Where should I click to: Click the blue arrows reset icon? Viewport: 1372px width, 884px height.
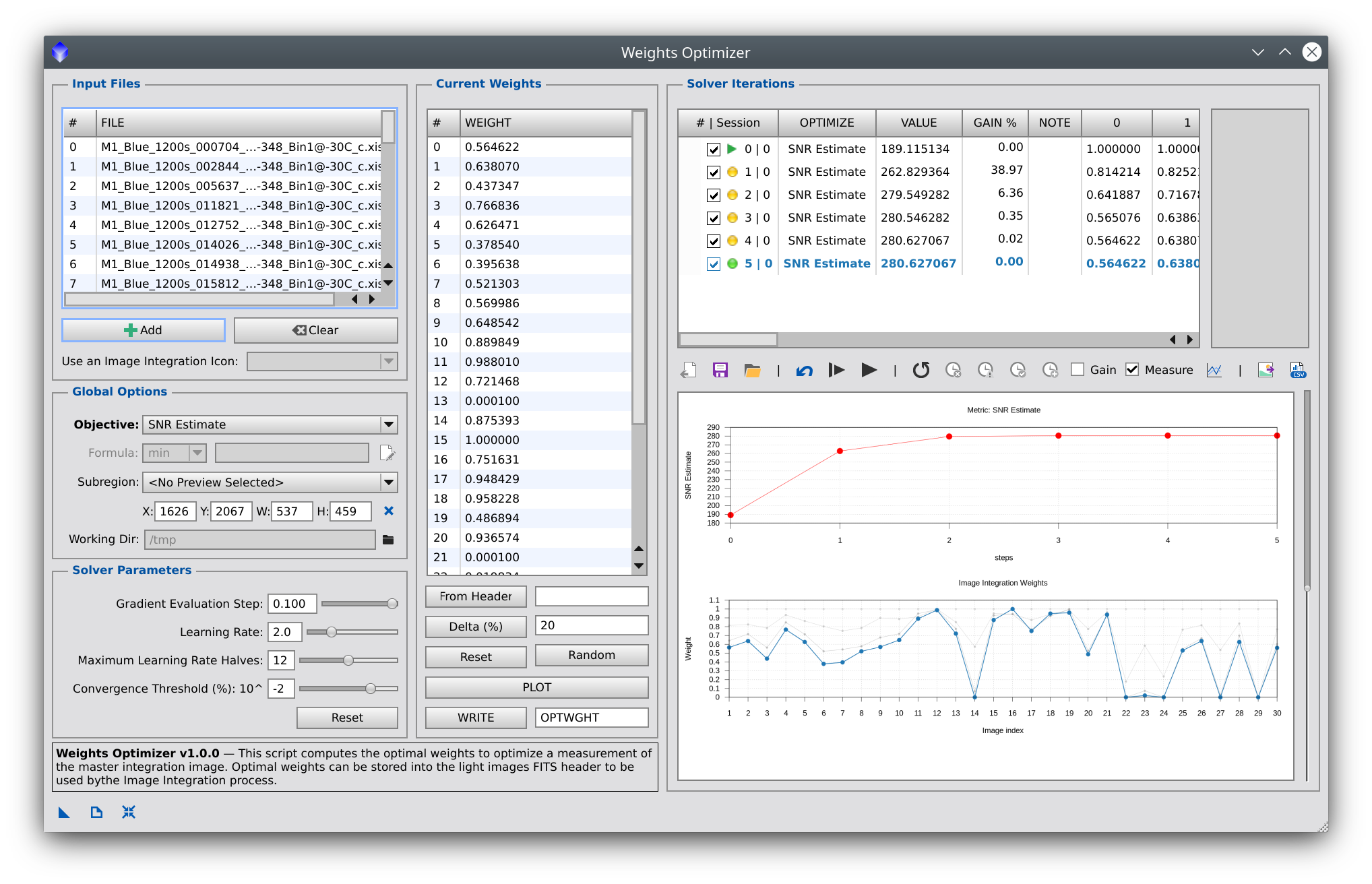(x=129, y=813)
